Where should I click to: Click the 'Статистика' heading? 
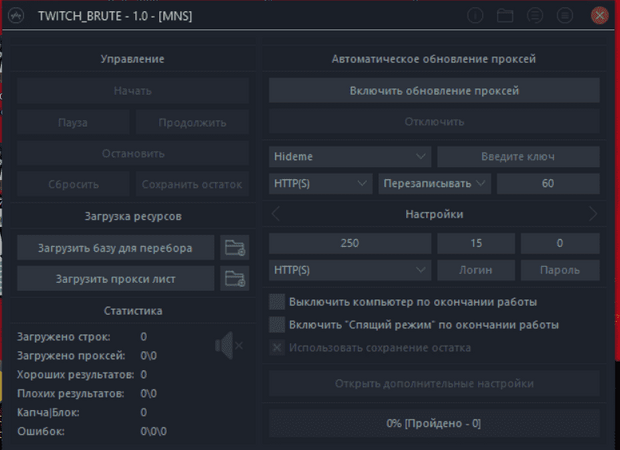(133, 311)
